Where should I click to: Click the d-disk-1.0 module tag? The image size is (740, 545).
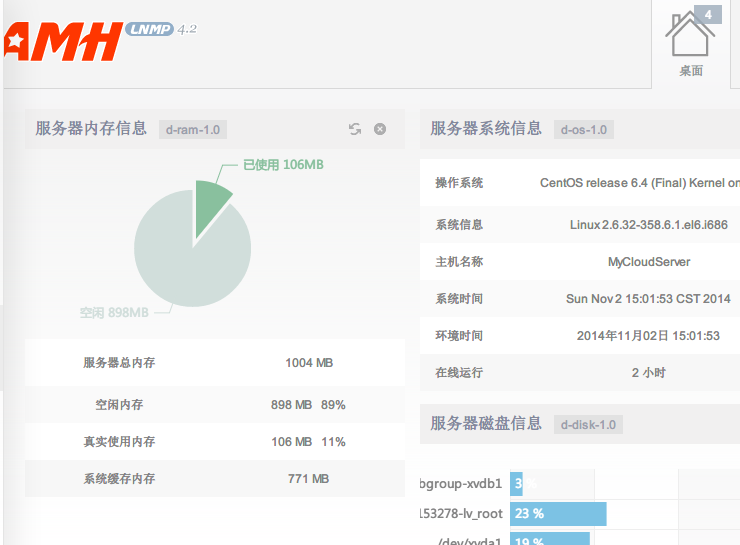click(589, 424)
